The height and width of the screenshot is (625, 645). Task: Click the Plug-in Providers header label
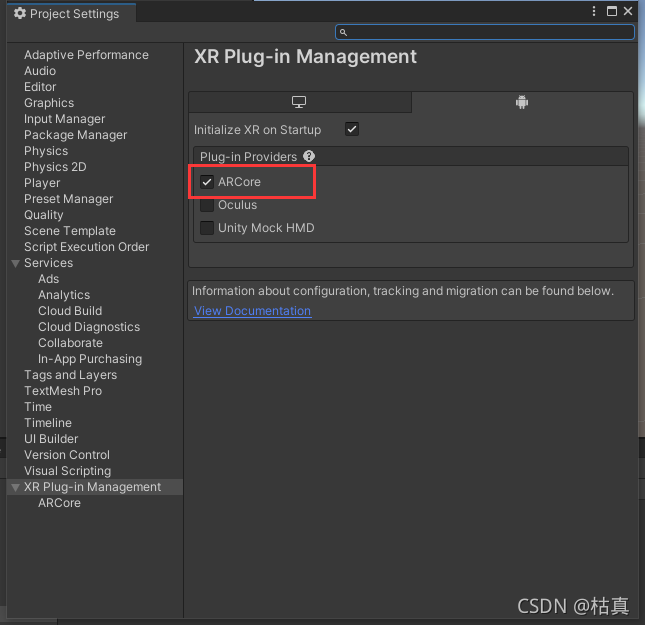coord(248,157)
